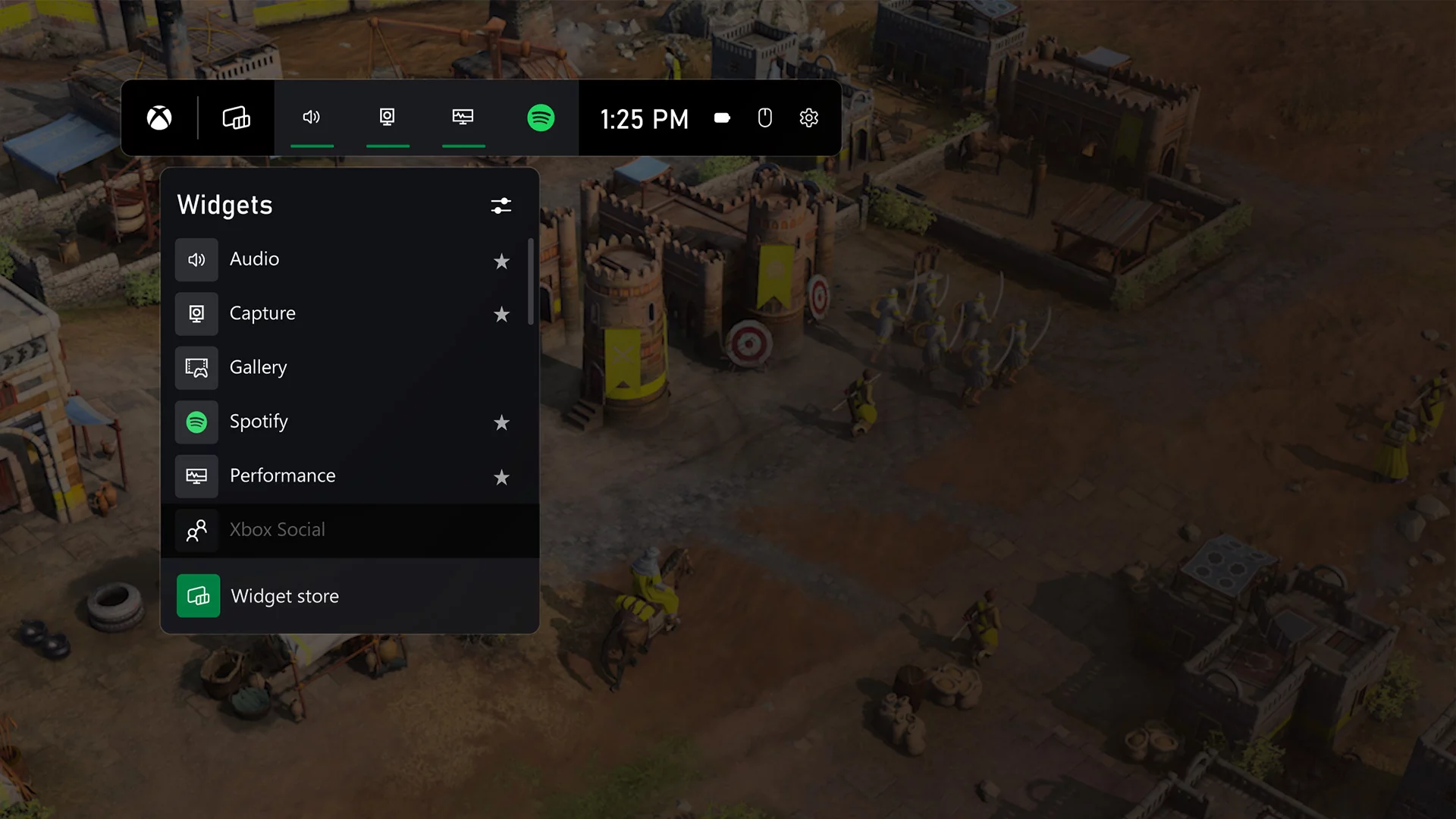Toggle Audio as a favorite widget
Viewport: 1456px width, 819px height.
pyautogui.click(x=501, y=261)
